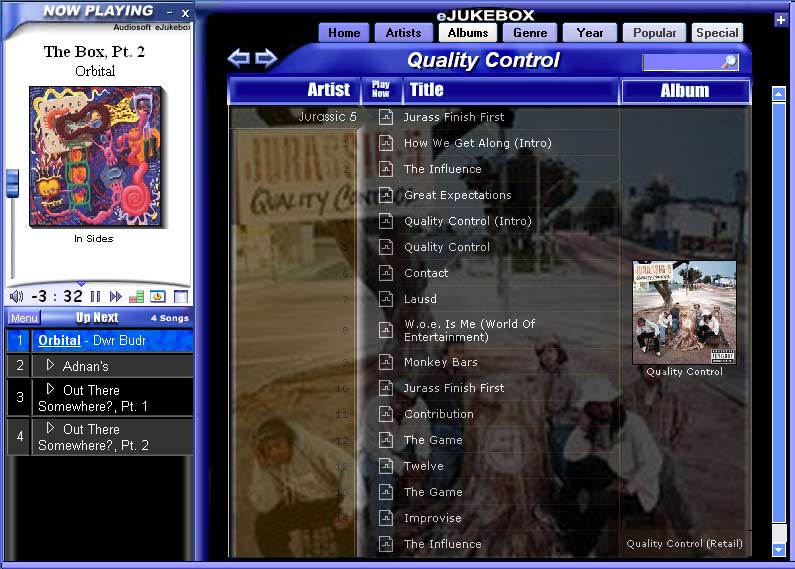
Task: Click the note icon beside 'Lausd'
Action: click(x=386, y=299)
